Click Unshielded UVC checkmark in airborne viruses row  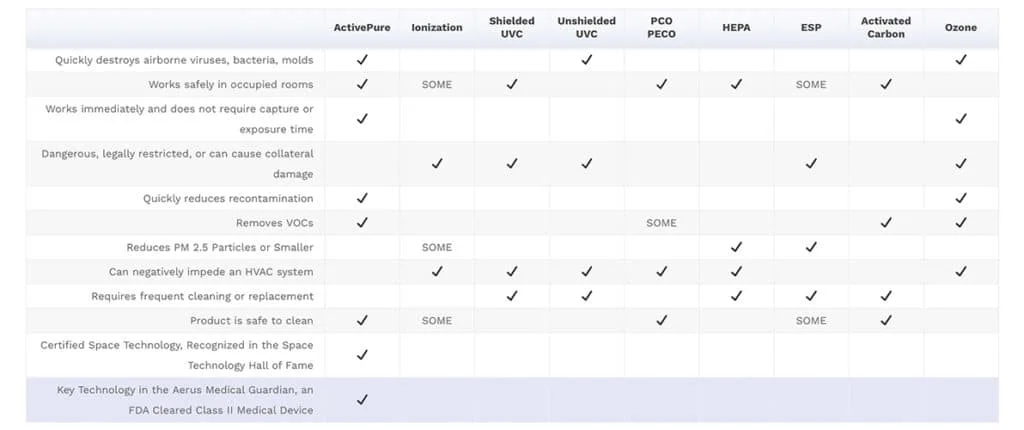pos(587,60)
